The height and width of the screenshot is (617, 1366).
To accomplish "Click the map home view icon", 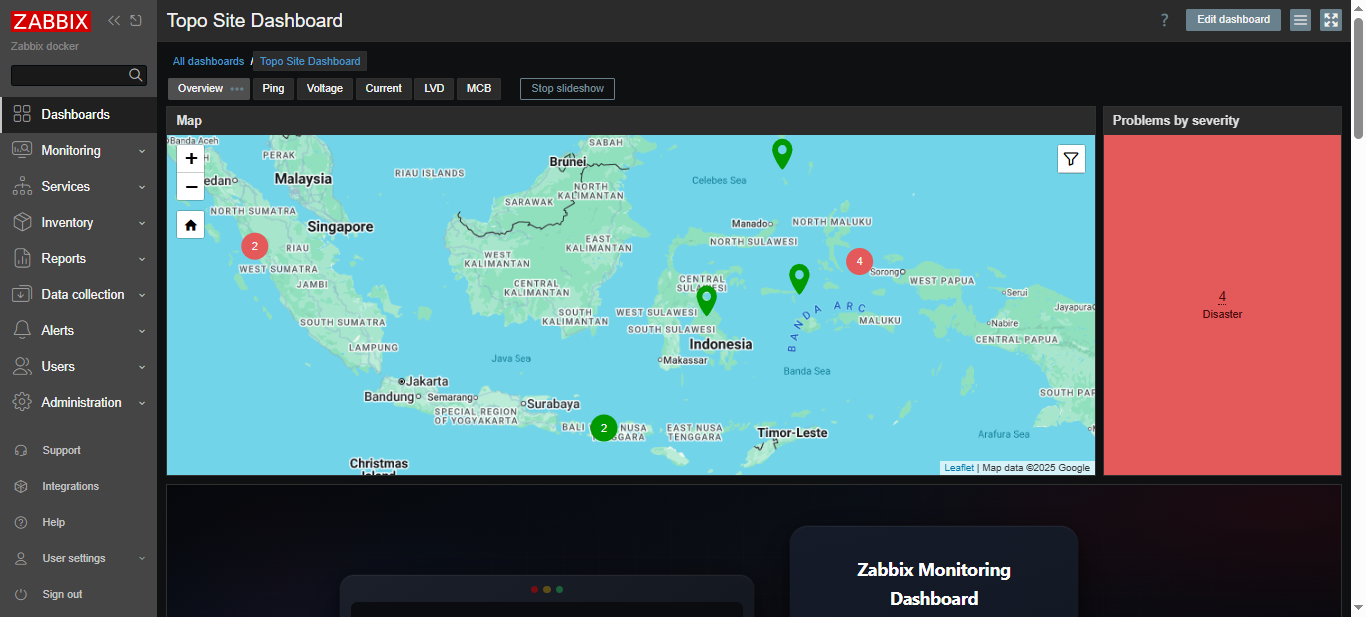I will pyautogui.click(x=190, y=224).
